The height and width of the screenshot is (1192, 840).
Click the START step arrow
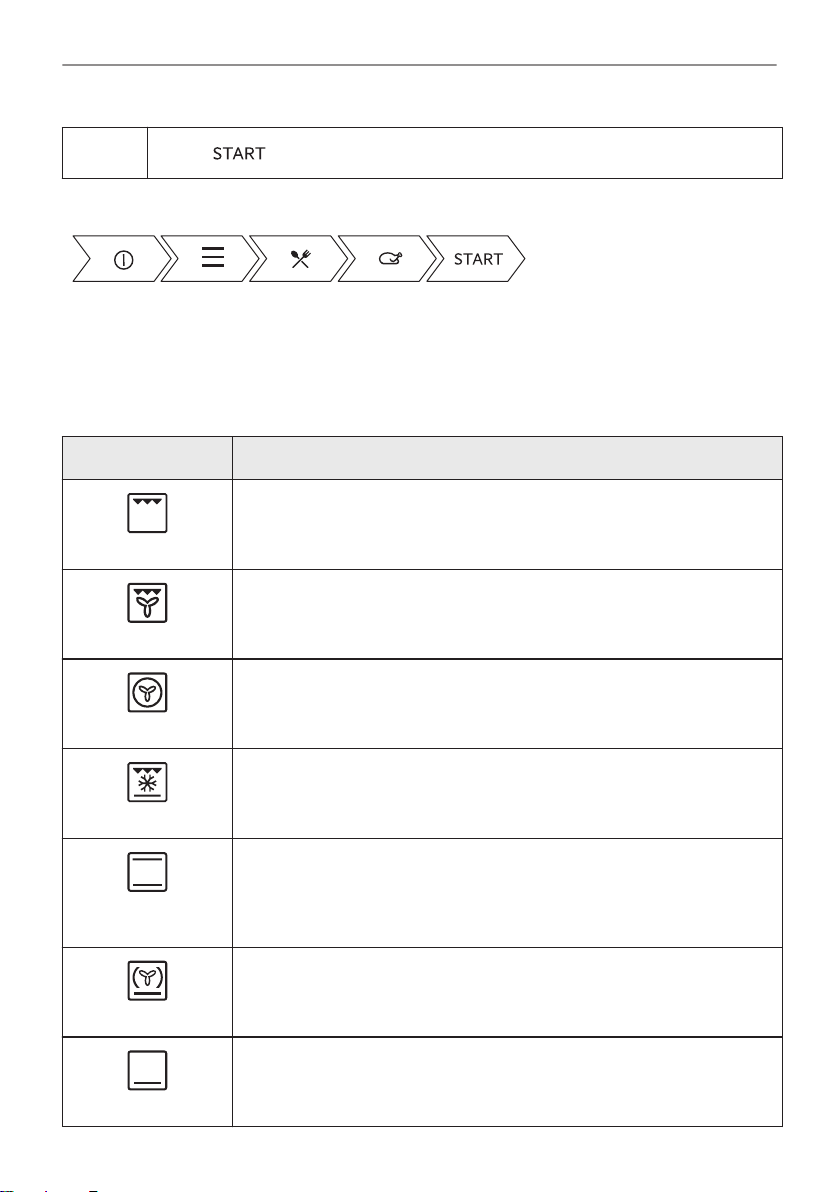(x=477, y=259)
